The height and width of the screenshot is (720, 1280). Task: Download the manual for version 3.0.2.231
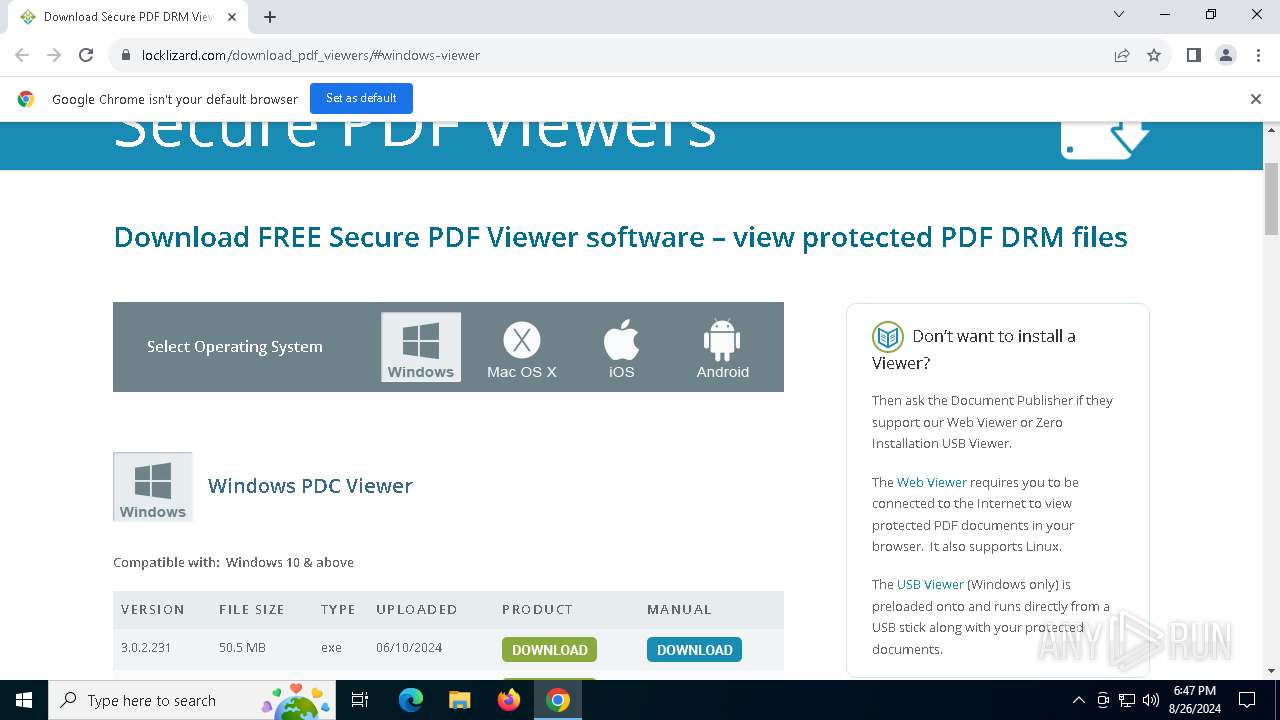coord(694,650)
